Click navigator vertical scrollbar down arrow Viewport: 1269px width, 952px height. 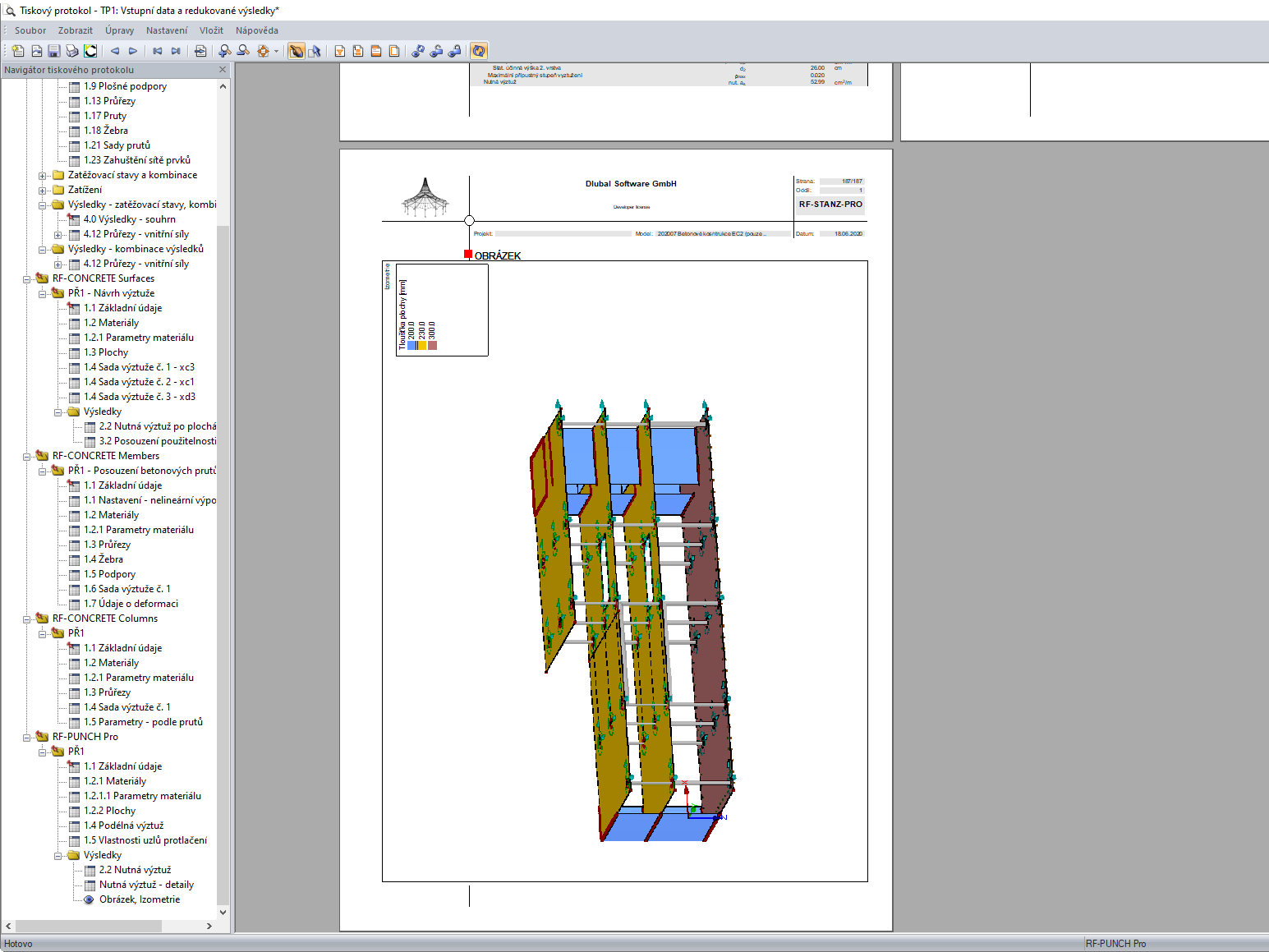(x=223, y=912)
